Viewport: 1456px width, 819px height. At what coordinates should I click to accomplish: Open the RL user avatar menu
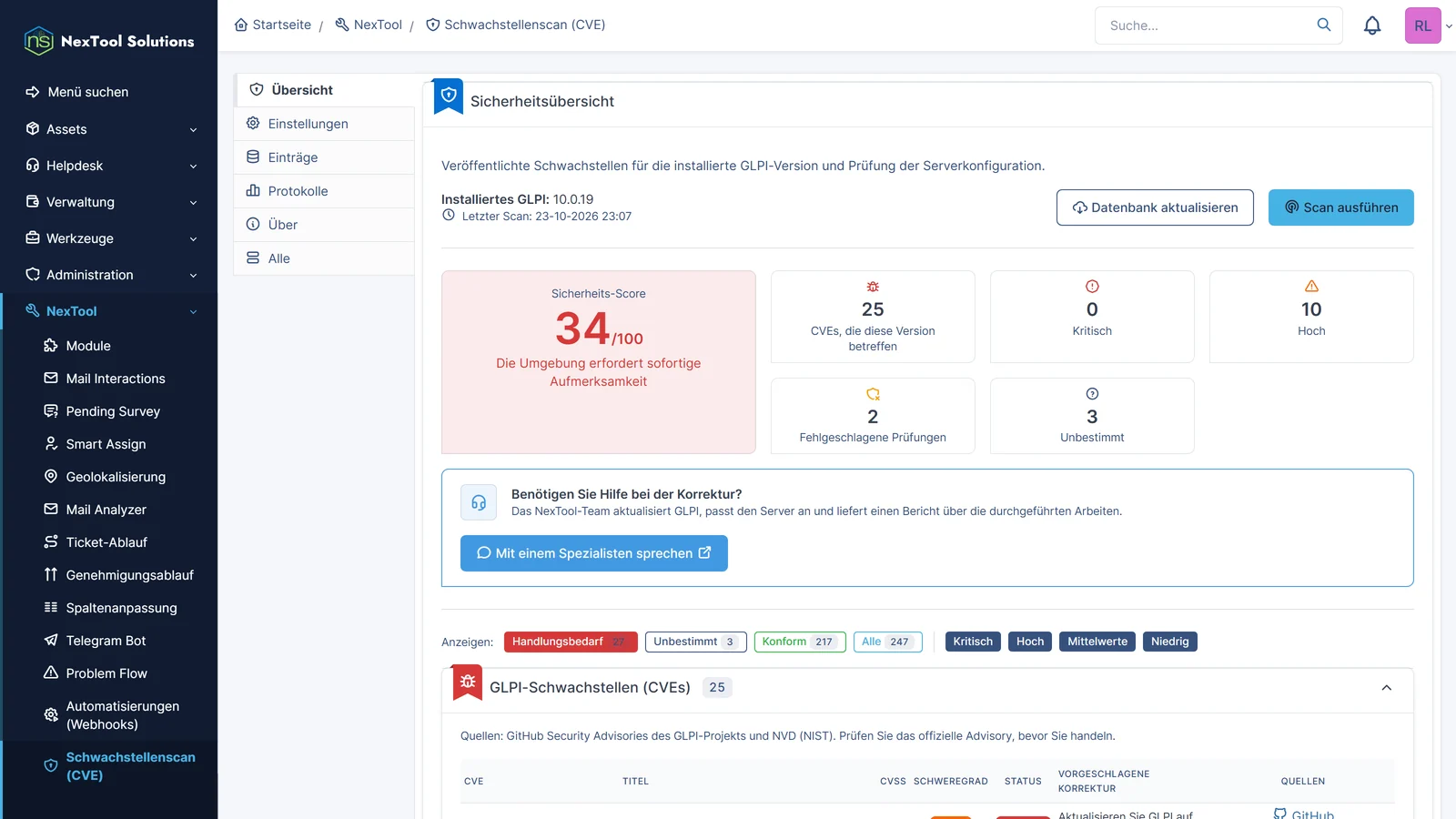pos(1423,25)
